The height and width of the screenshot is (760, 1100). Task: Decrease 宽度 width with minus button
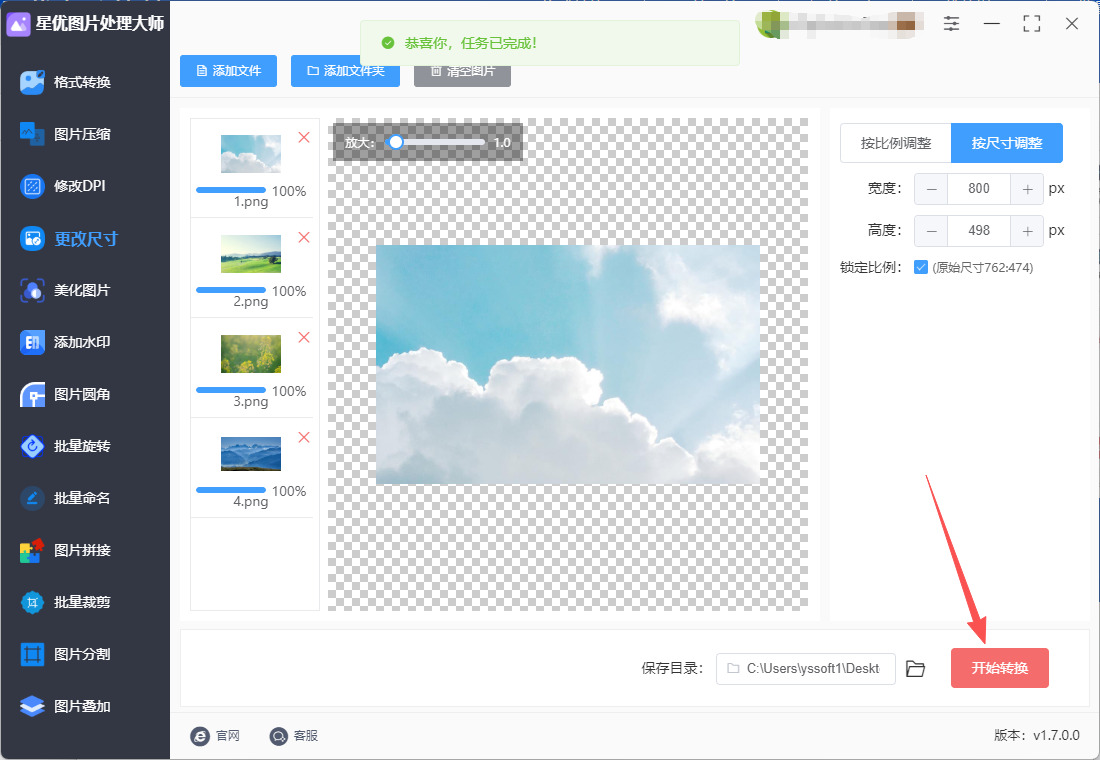[x=932, y=189]
